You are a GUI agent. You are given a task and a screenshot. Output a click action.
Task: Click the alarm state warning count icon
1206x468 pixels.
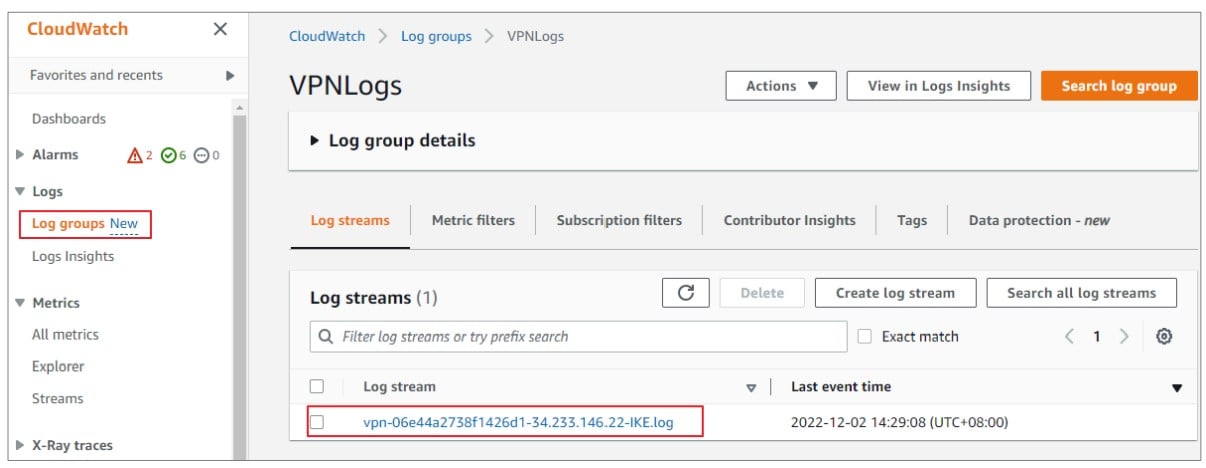pos(135,155)
